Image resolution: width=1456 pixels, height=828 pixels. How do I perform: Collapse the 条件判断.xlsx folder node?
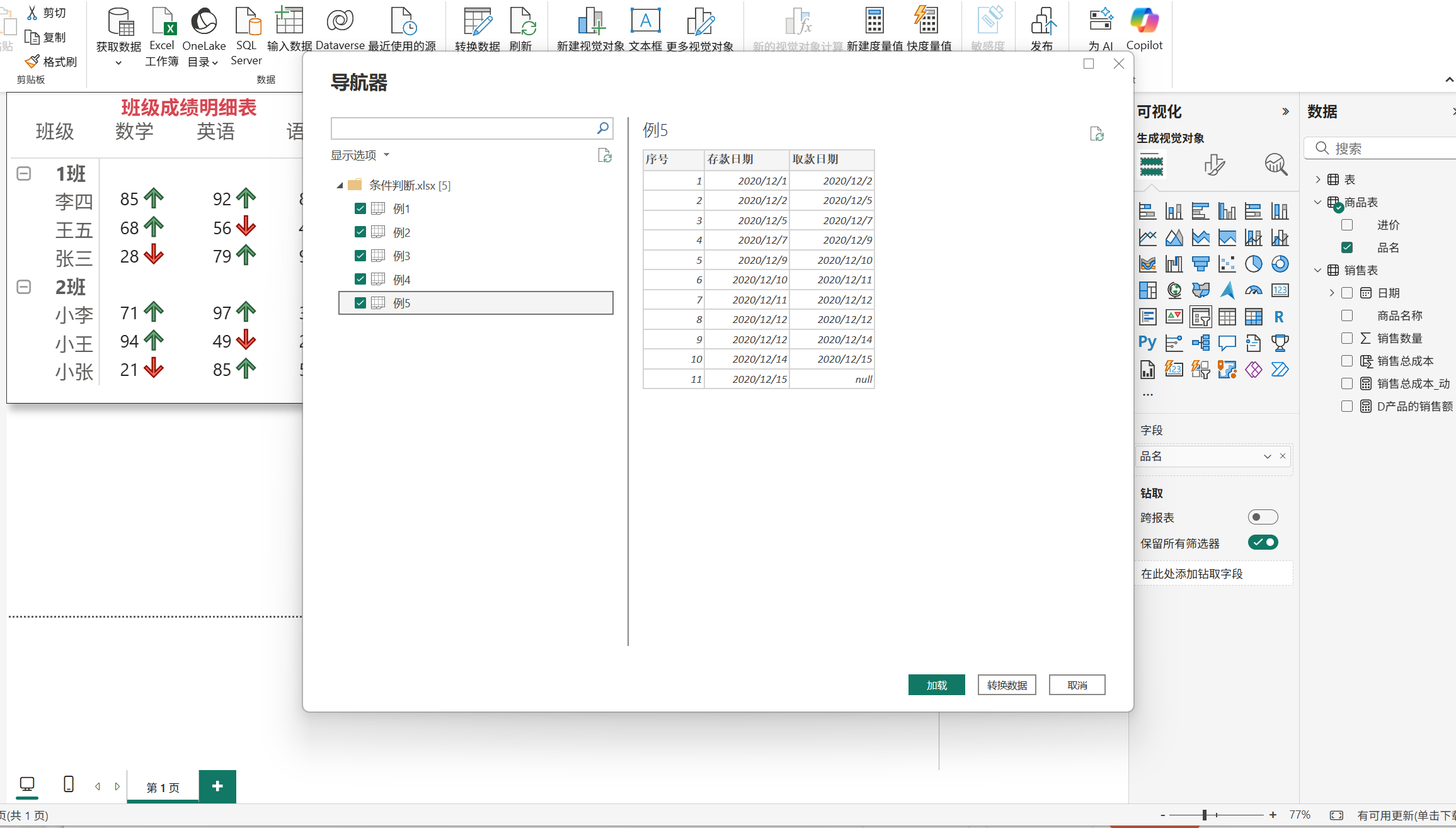pos(340,185)
